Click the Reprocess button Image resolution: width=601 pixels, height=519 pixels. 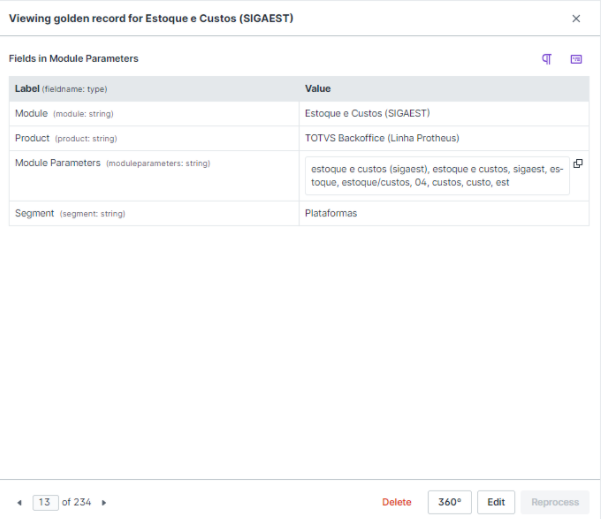click(x=555, y=502)
